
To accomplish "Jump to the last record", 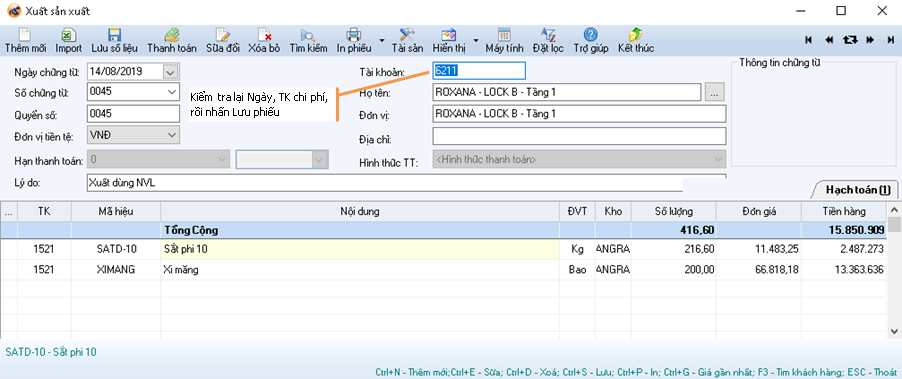I will (890, 40).
